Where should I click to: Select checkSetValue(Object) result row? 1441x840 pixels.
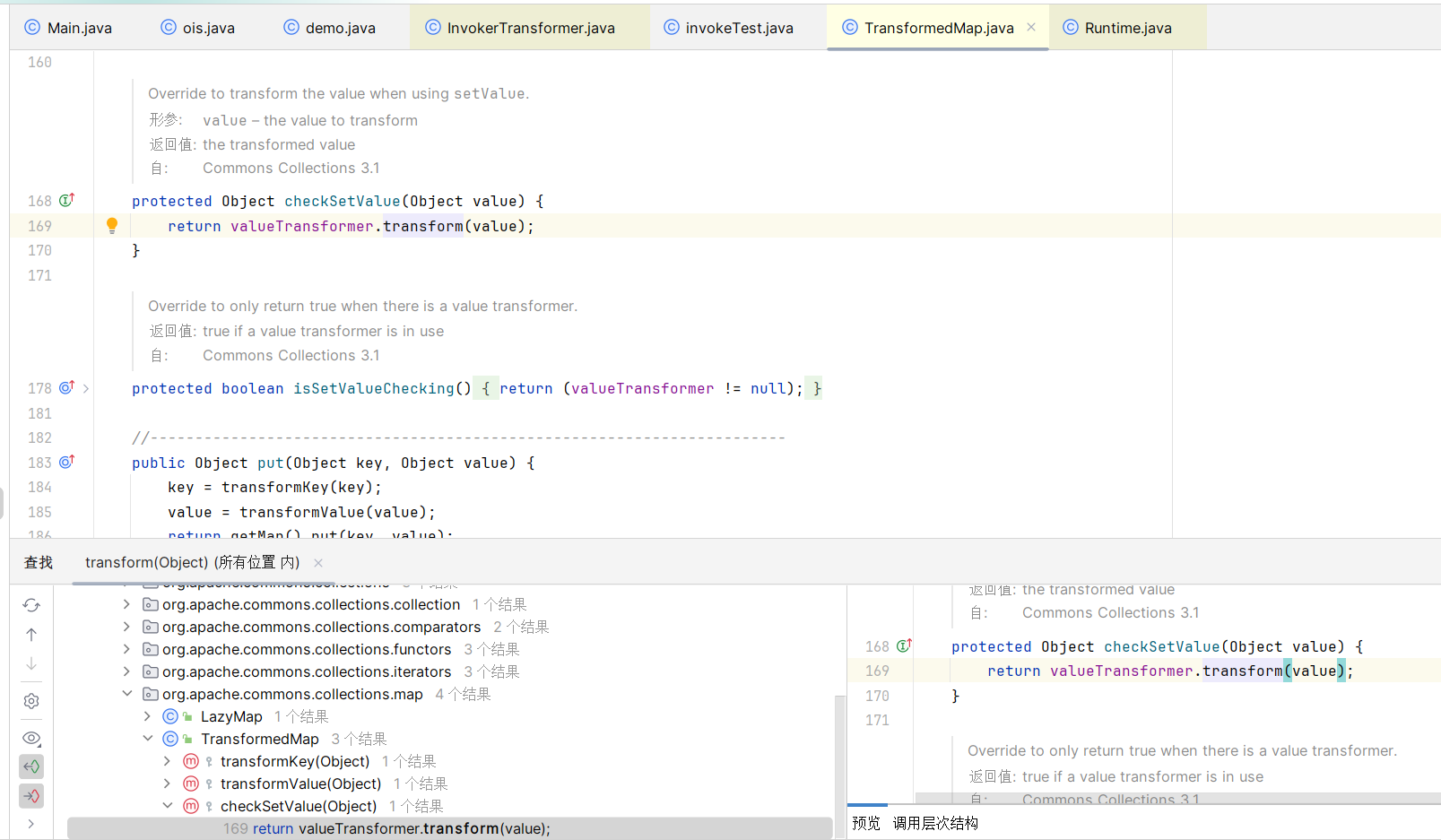[x=299, y=806]
